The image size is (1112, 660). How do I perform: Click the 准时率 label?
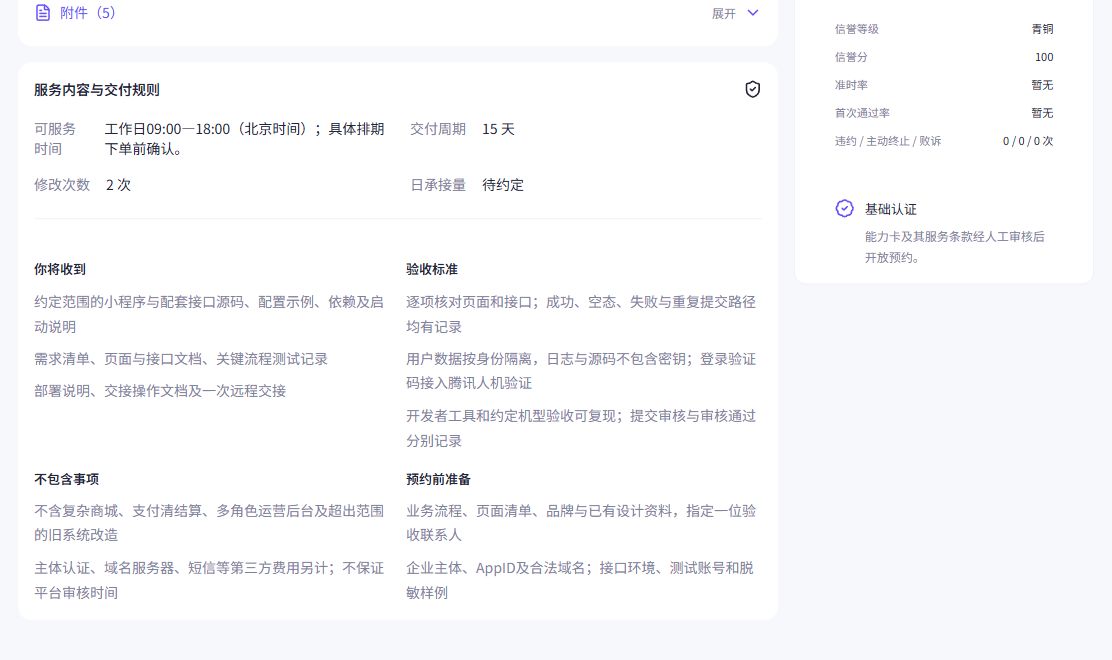[x=851, y=85]
